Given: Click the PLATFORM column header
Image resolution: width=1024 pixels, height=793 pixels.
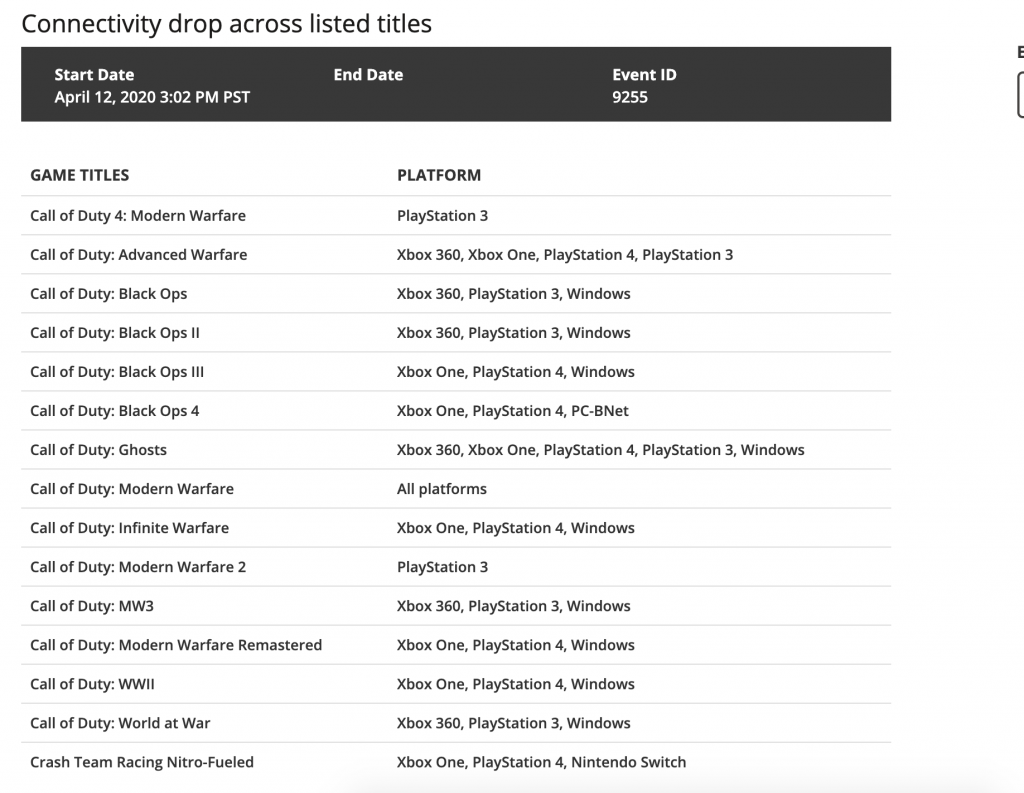Looking at the screenshot, I should click(x=439, y=175).
